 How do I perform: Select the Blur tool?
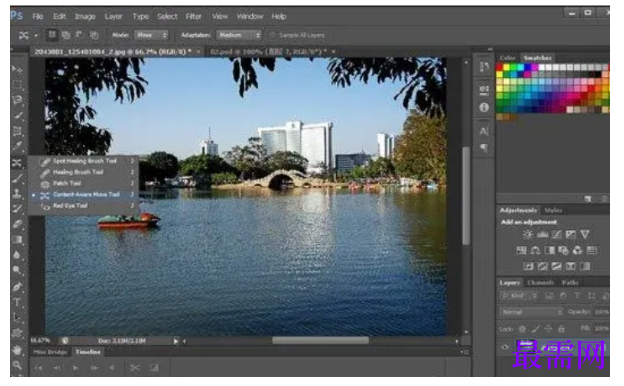point(17,255)
